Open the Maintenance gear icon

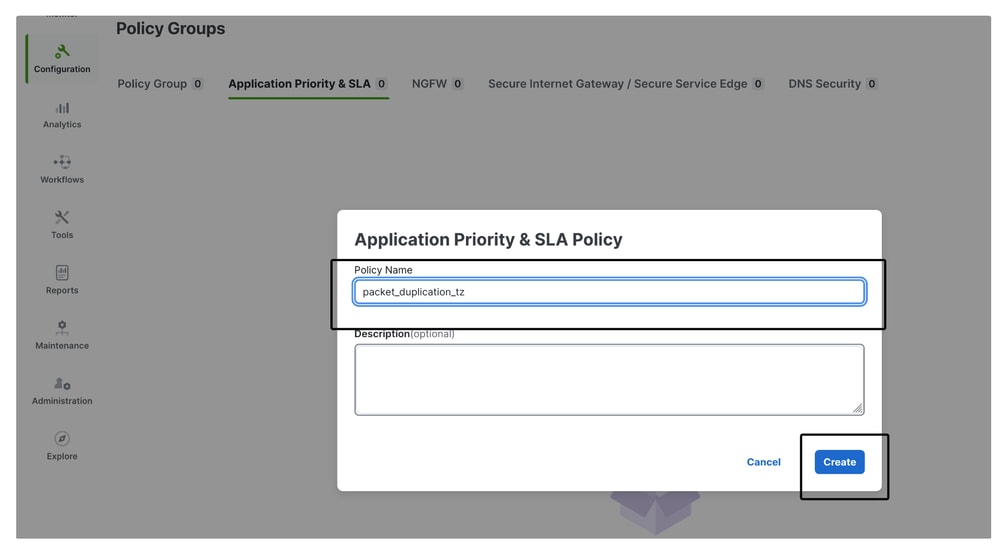coord(62,327)
